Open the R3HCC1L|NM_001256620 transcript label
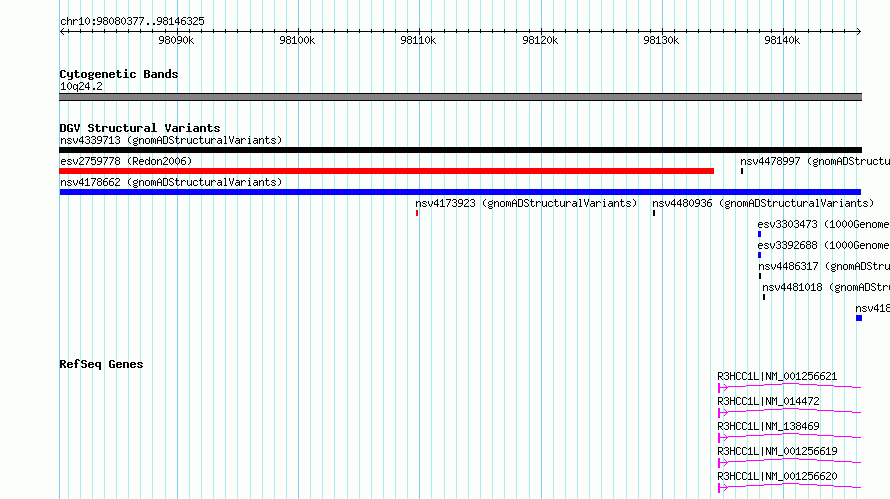Image resolution: width=890 pixels, height=499 pixels. tap(777, 476)
